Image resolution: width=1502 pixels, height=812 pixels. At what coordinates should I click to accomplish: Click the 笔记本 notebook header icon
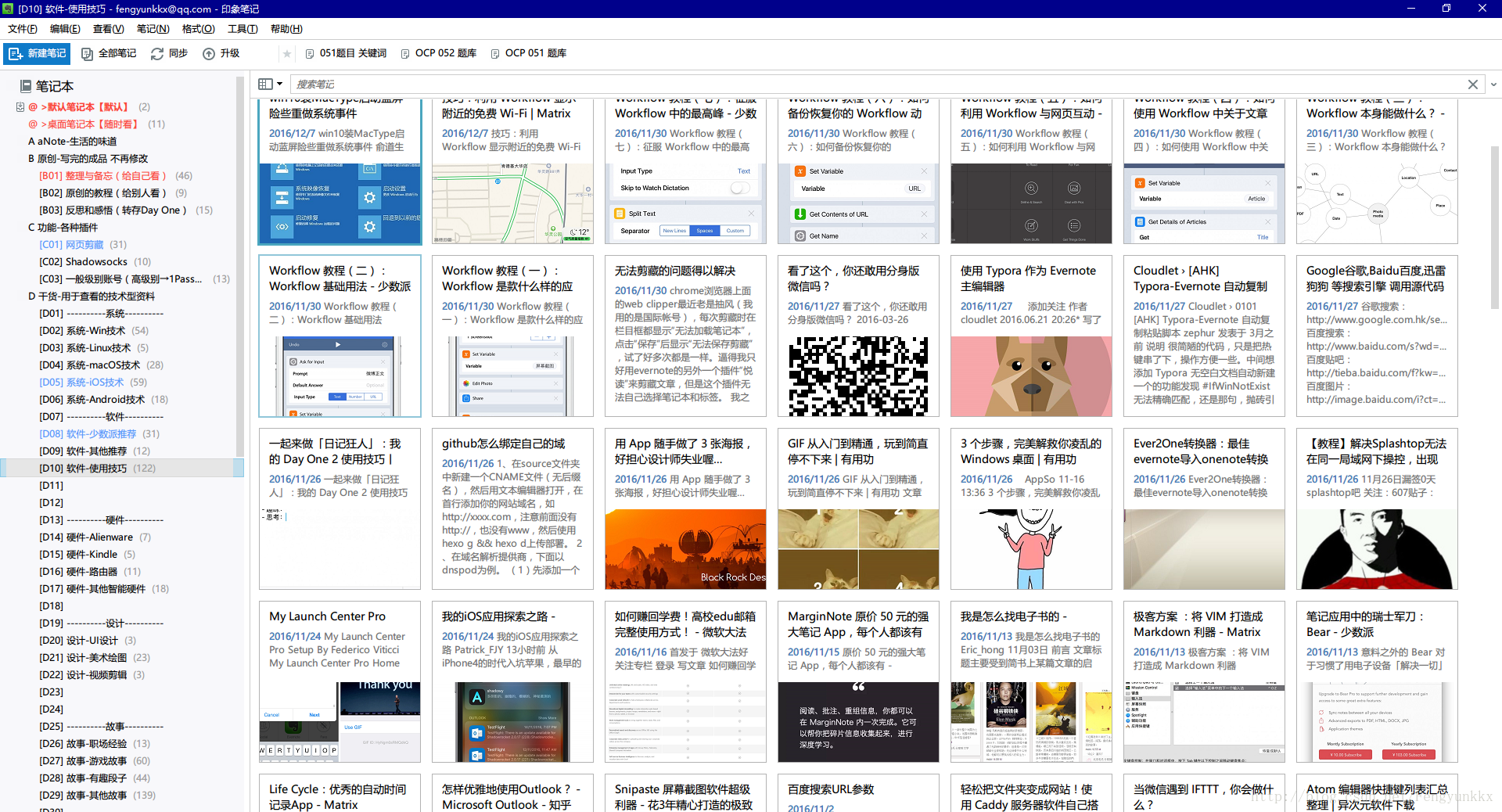click(26, 86)
